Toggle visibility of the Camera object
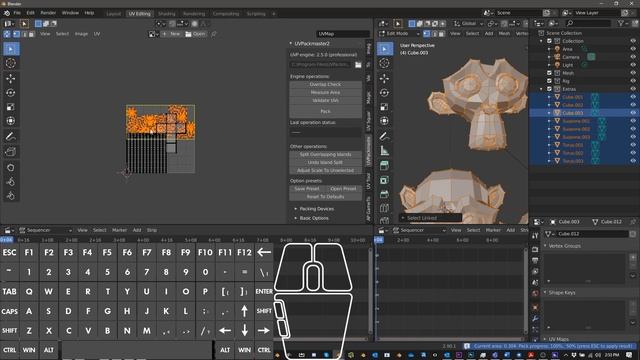 pos(633,57)
